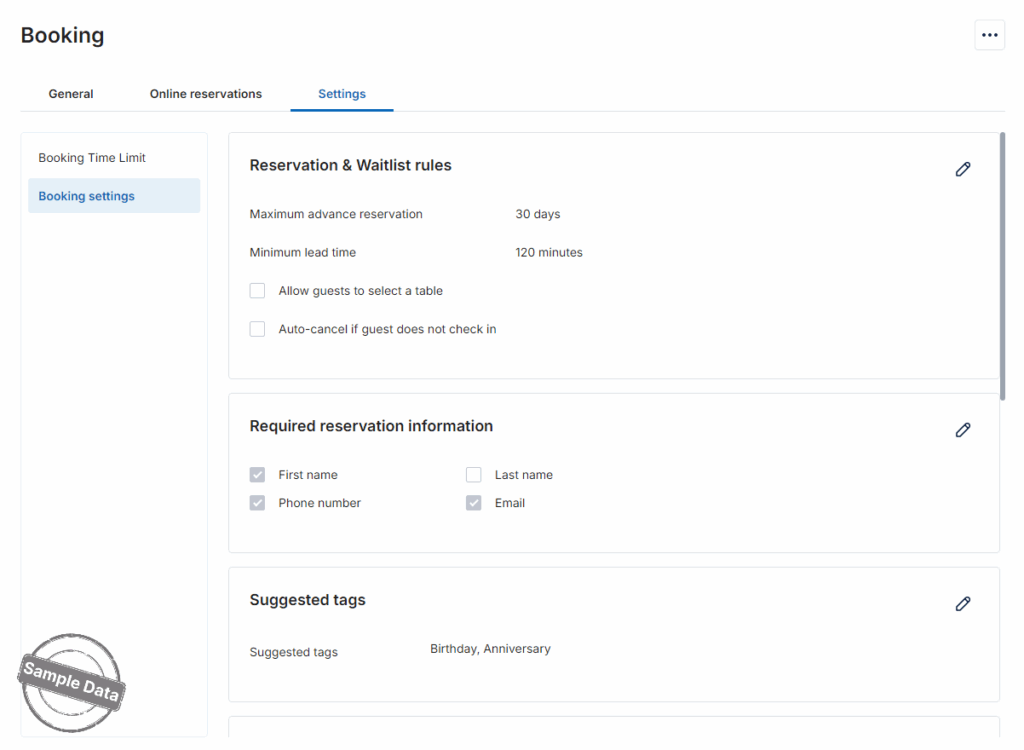1024x750 pixels.
Task: Click the Birthday, Anniversary tags text
Action: (490, 649)
